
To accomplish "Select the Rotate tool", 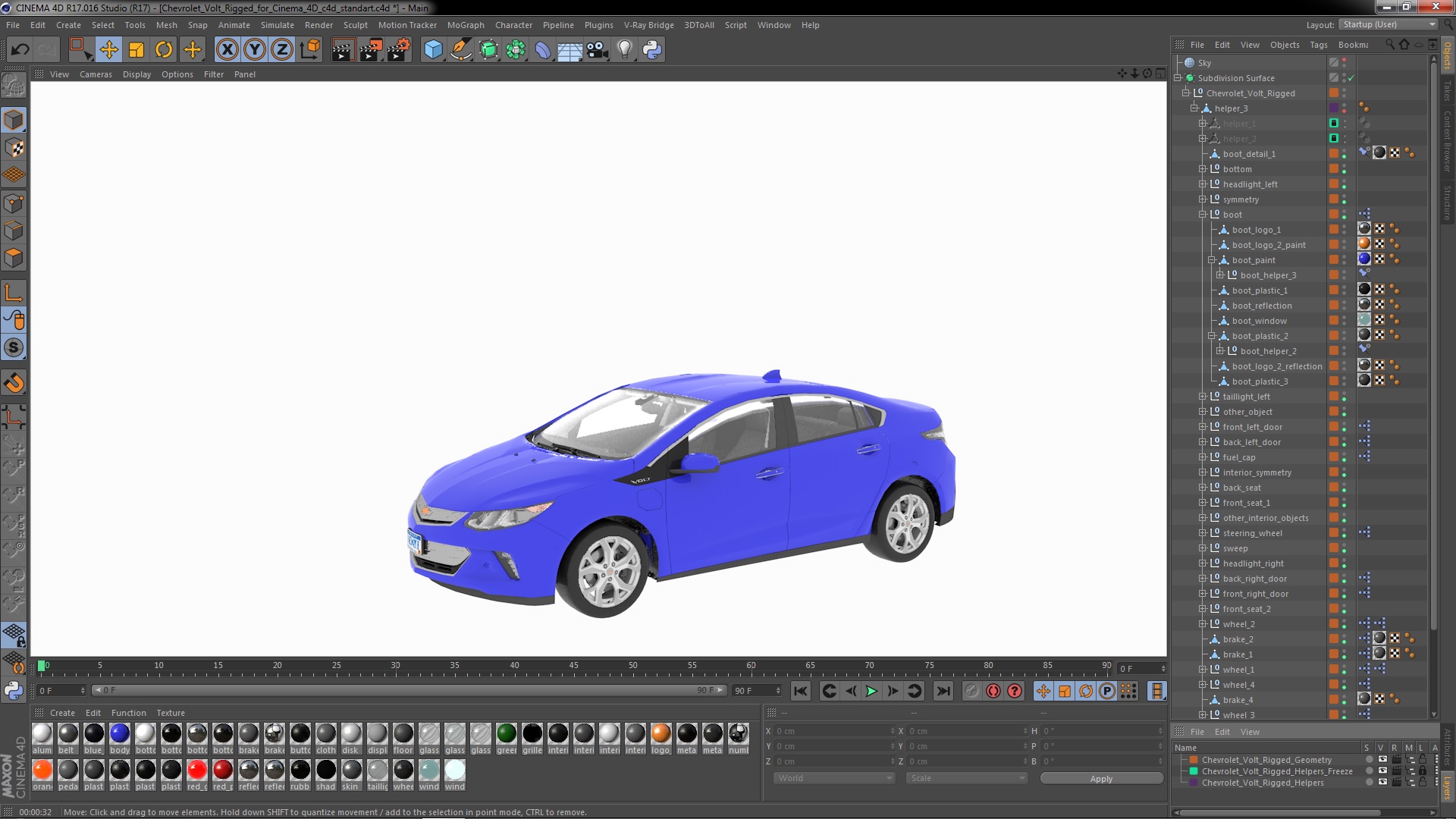I will pyautogui.click(x=164, y=50).
